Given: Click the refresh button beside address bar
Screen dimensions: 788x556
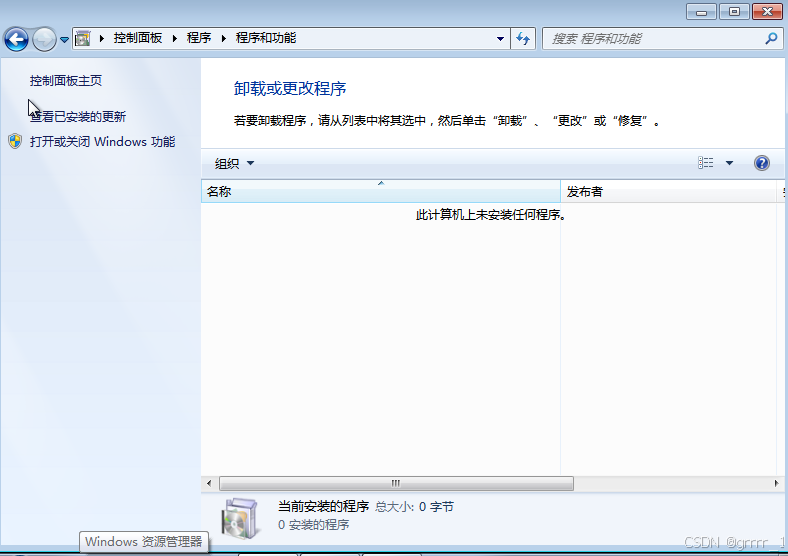Looking at the screenshot, I should (x=523, y=39).
